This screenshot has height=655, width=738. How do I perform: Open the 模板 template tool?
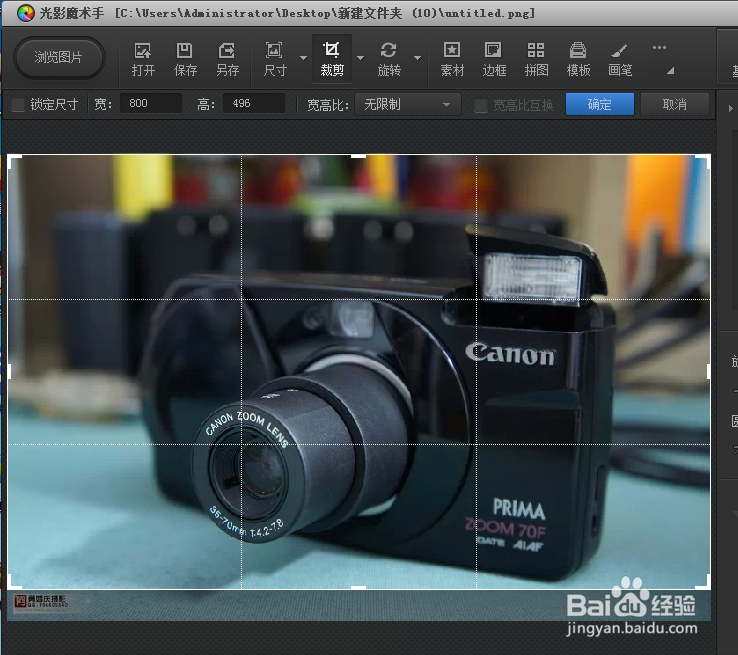[578, 59]
